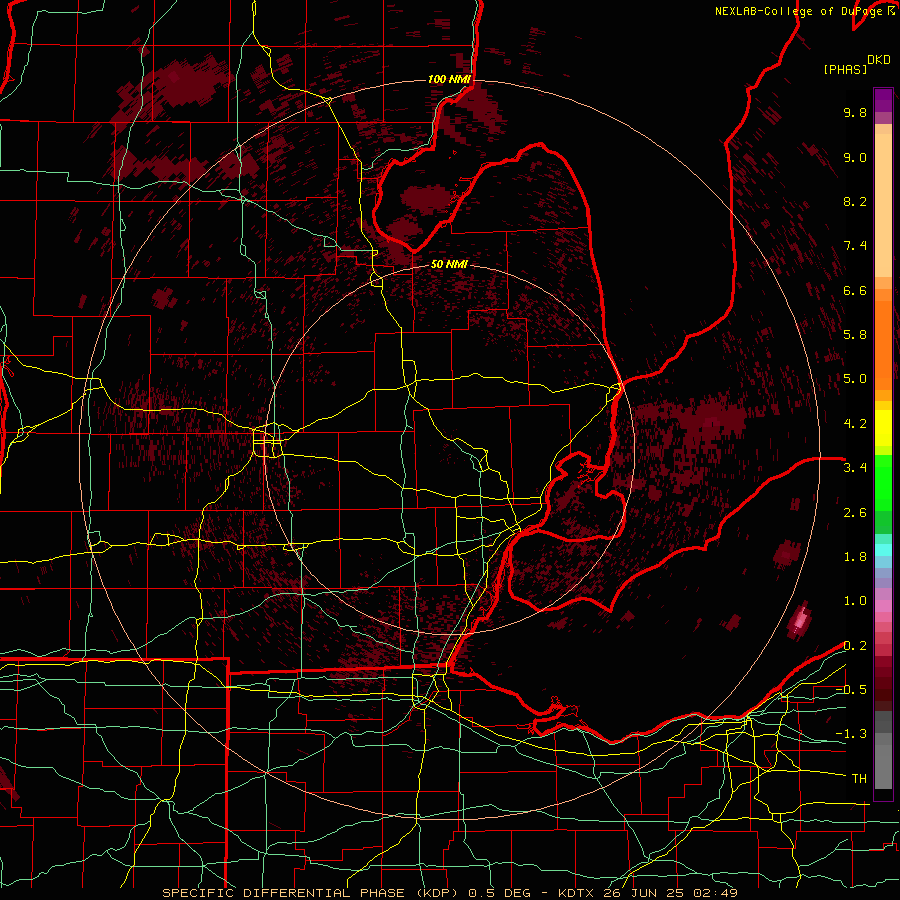
Task: Select the -0.5 scale value
Action: (x=851, y=689)
